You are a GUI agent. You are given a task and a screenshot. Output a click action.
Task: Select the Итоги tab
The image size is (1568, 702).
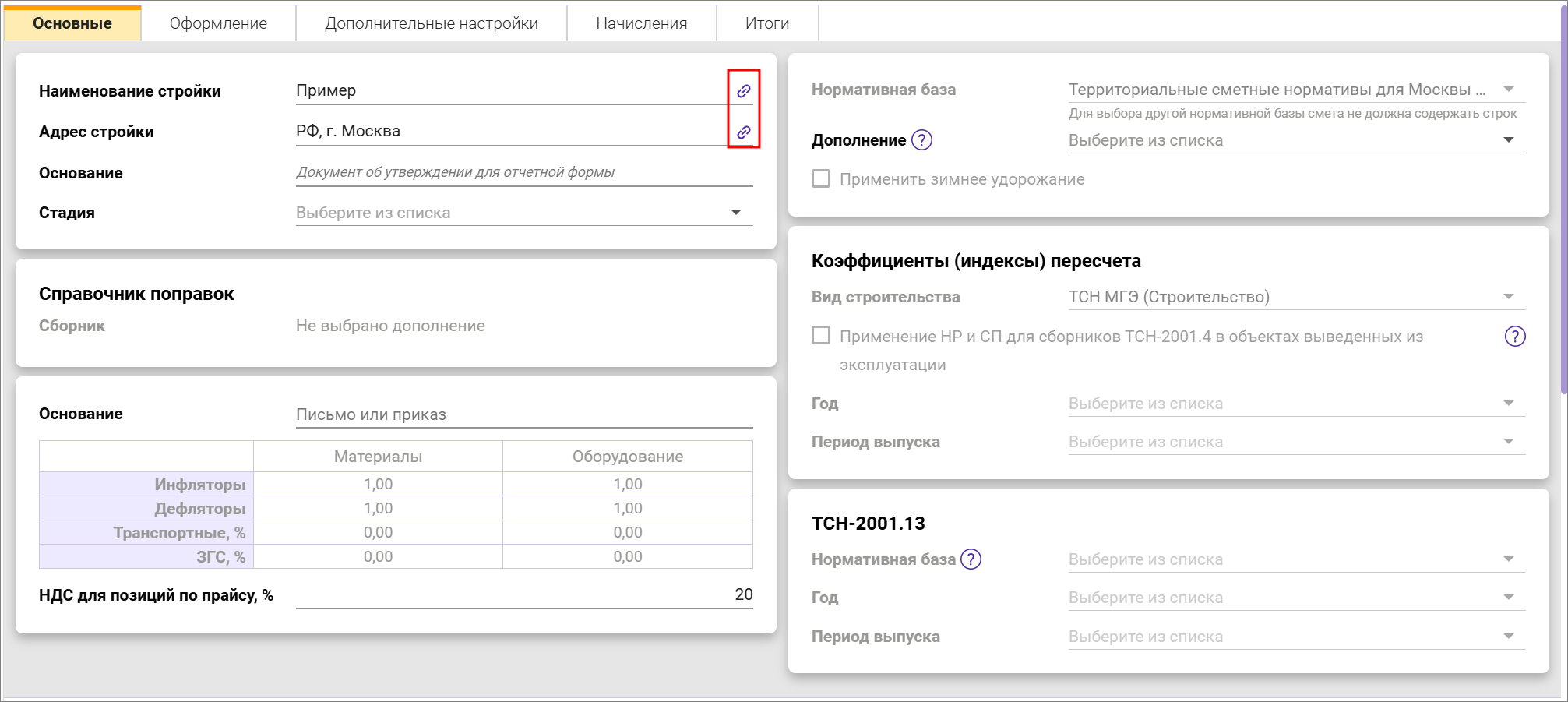point(766,23)
